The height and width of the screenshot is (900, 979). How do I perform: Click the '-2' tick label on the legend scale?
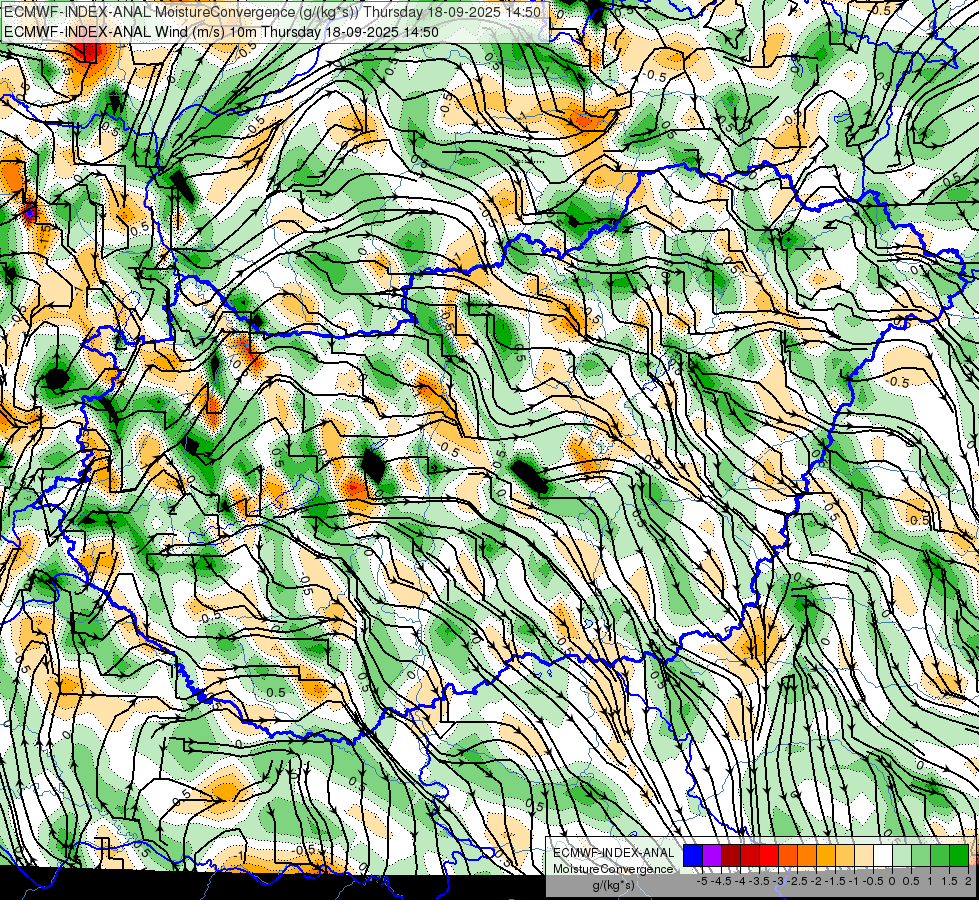(x=816, y=881)
